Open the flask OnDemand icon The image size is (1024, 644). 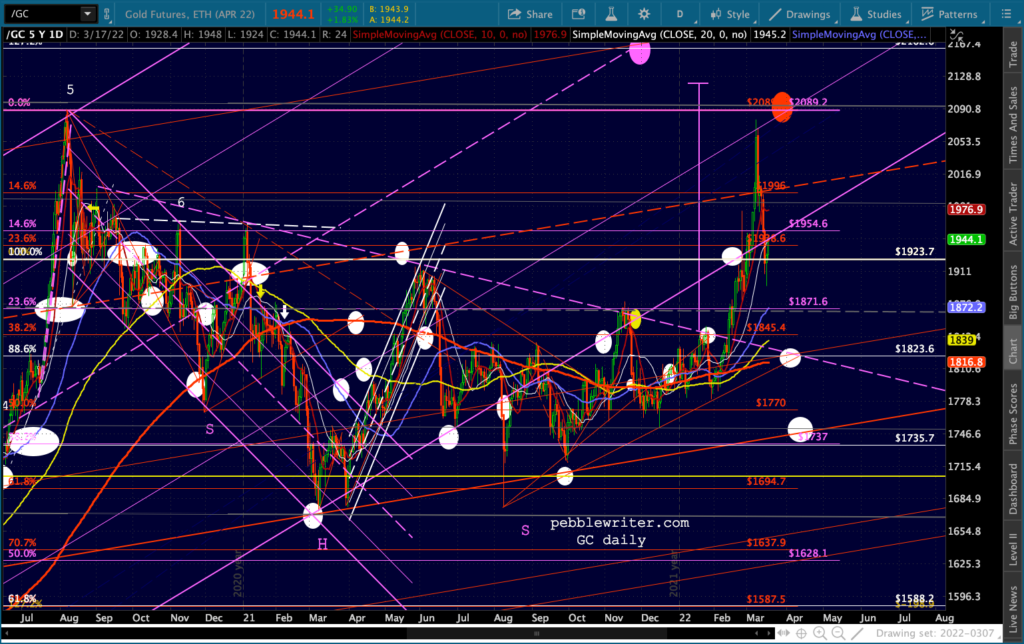(611, 14)
